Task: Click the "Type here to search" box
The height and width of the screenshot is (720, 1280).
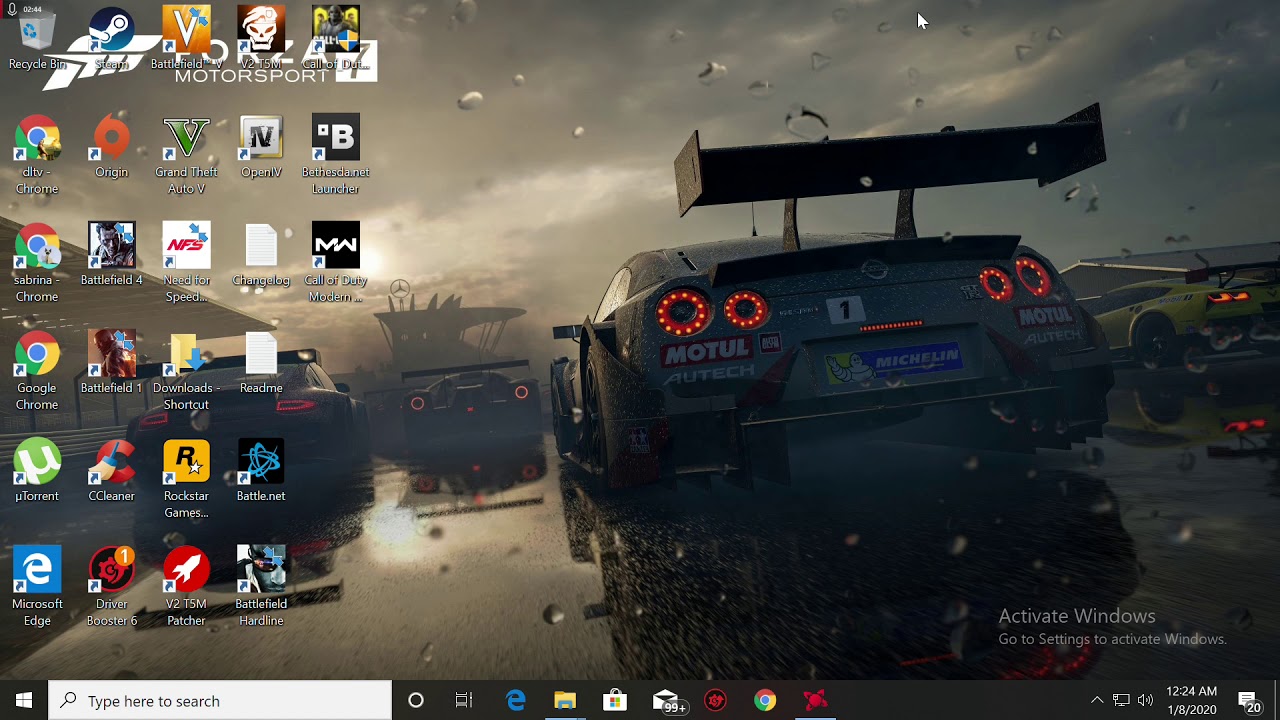Action: click(x=221, y=701)
